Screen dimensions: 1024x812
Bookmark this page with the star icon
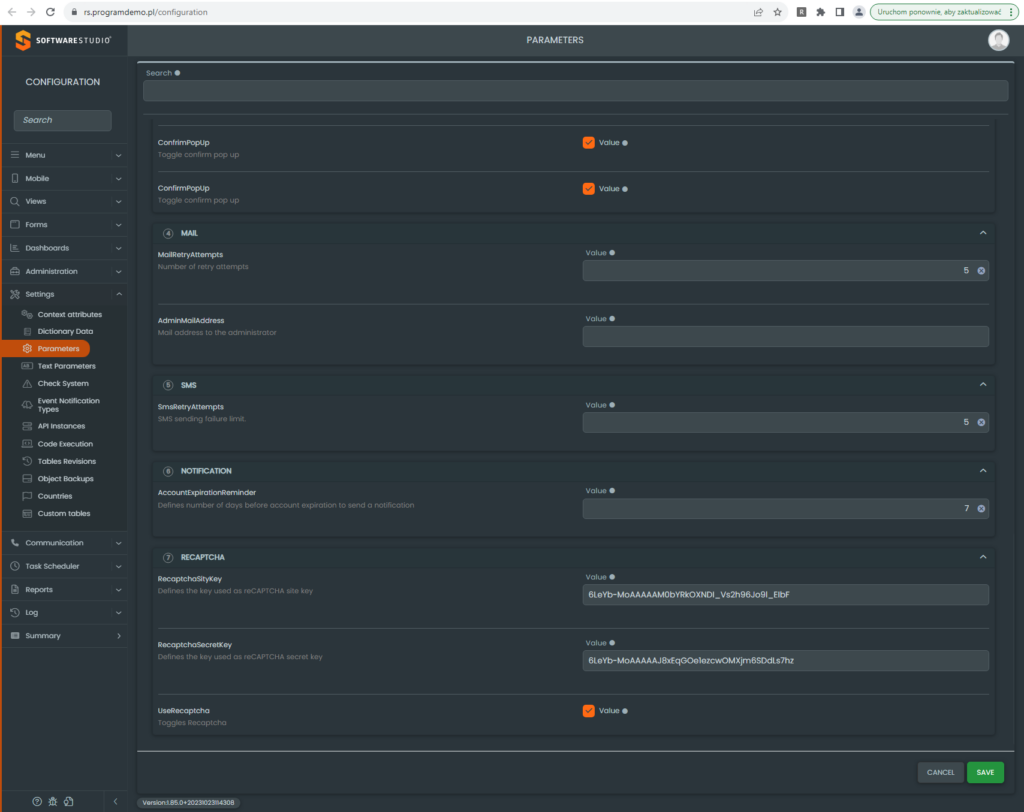coord(777,12)
